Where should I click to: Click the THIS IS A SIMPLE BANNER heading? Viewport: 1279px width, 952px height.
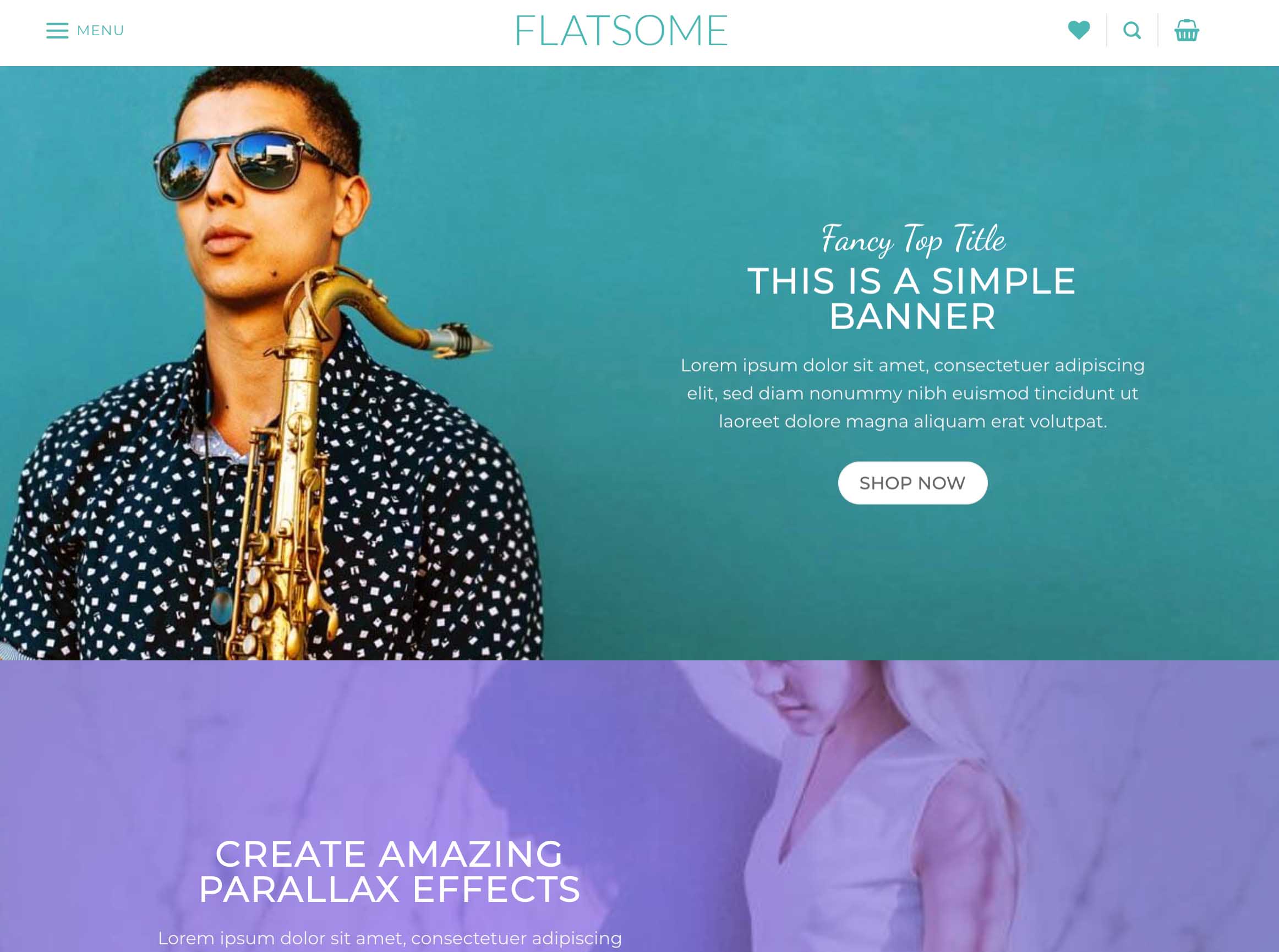point(912,298)
